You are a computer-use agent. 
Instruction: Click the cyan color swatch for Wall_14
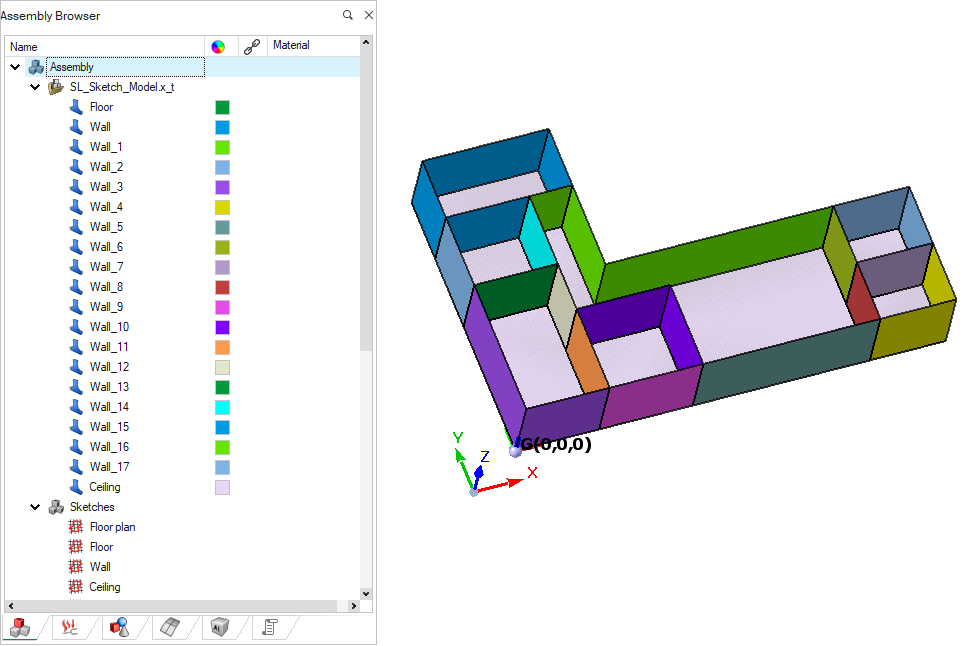(x=222, y=407)
